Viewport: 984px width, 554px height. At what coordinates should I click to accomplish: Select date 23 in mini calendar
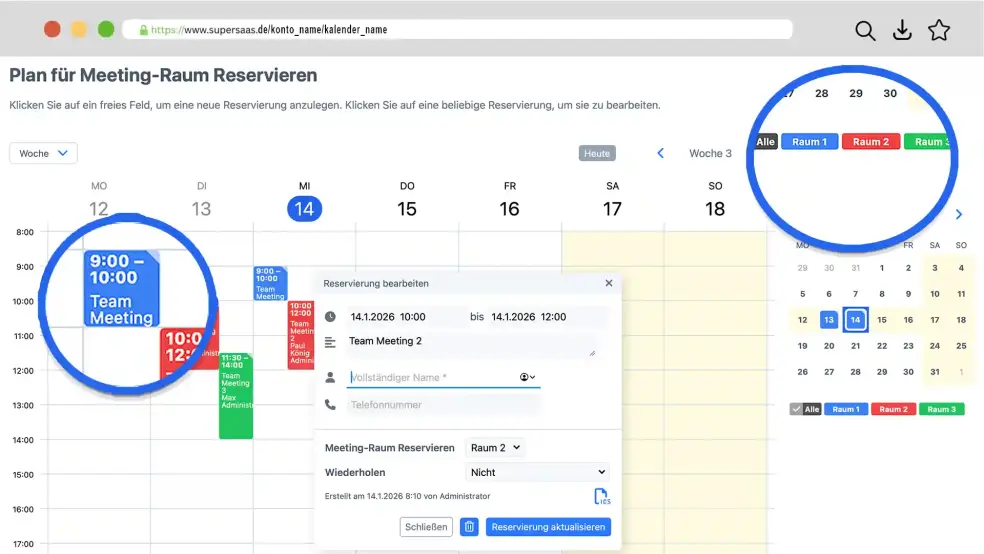coord(908,346)
